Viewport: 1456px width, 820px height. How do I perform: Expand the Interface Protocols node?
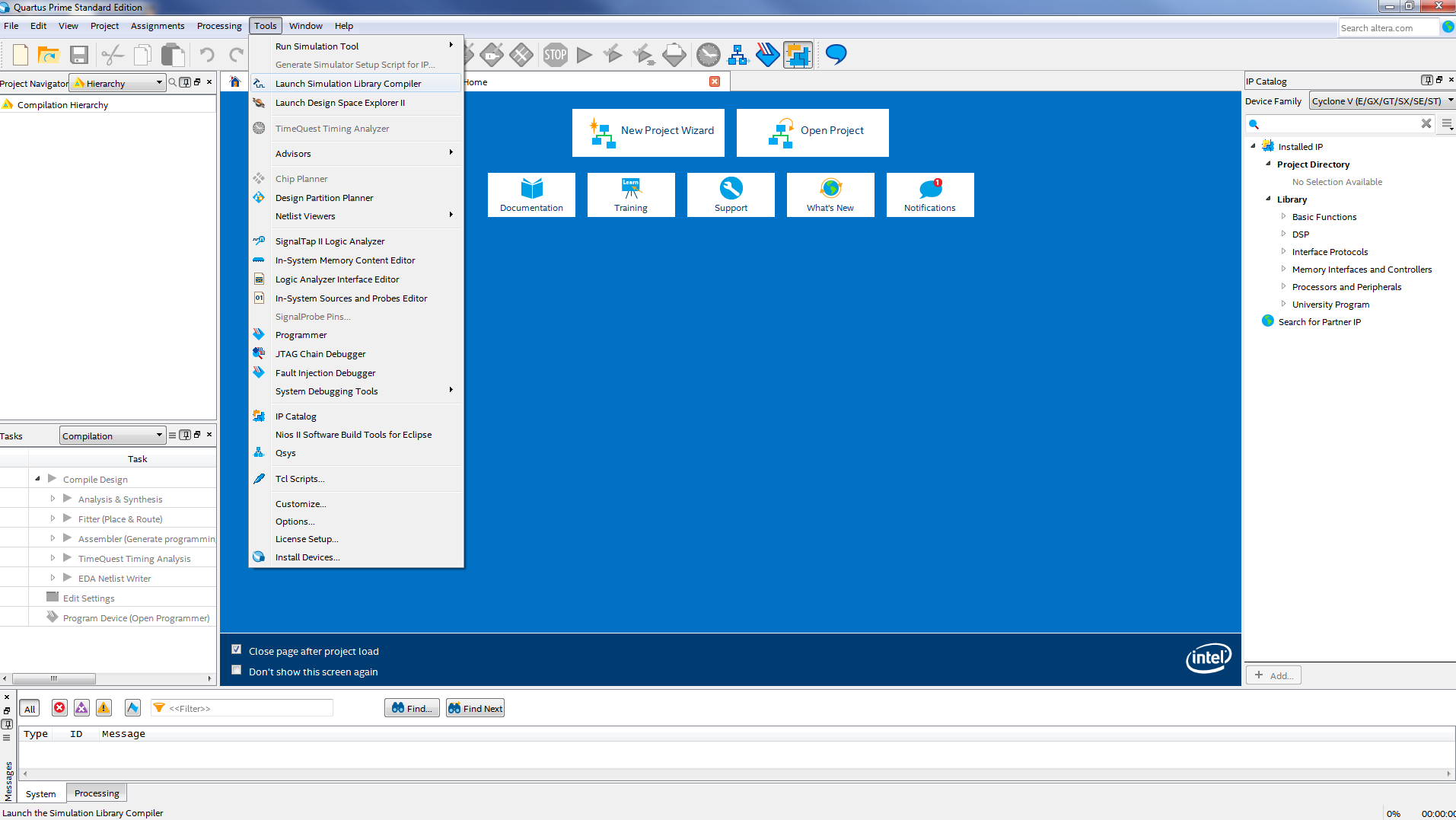(x=1283, y=251)
